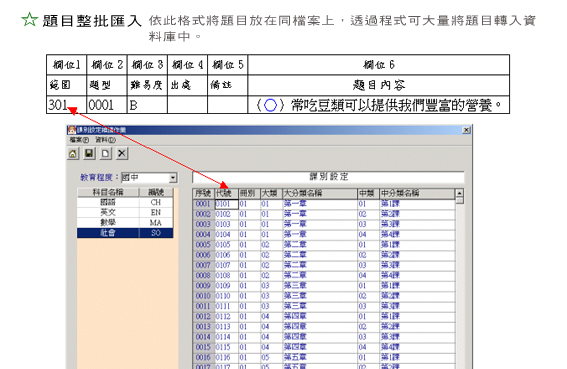
Task: Click 第三章 in row 0010
Action: click(295, 296)
